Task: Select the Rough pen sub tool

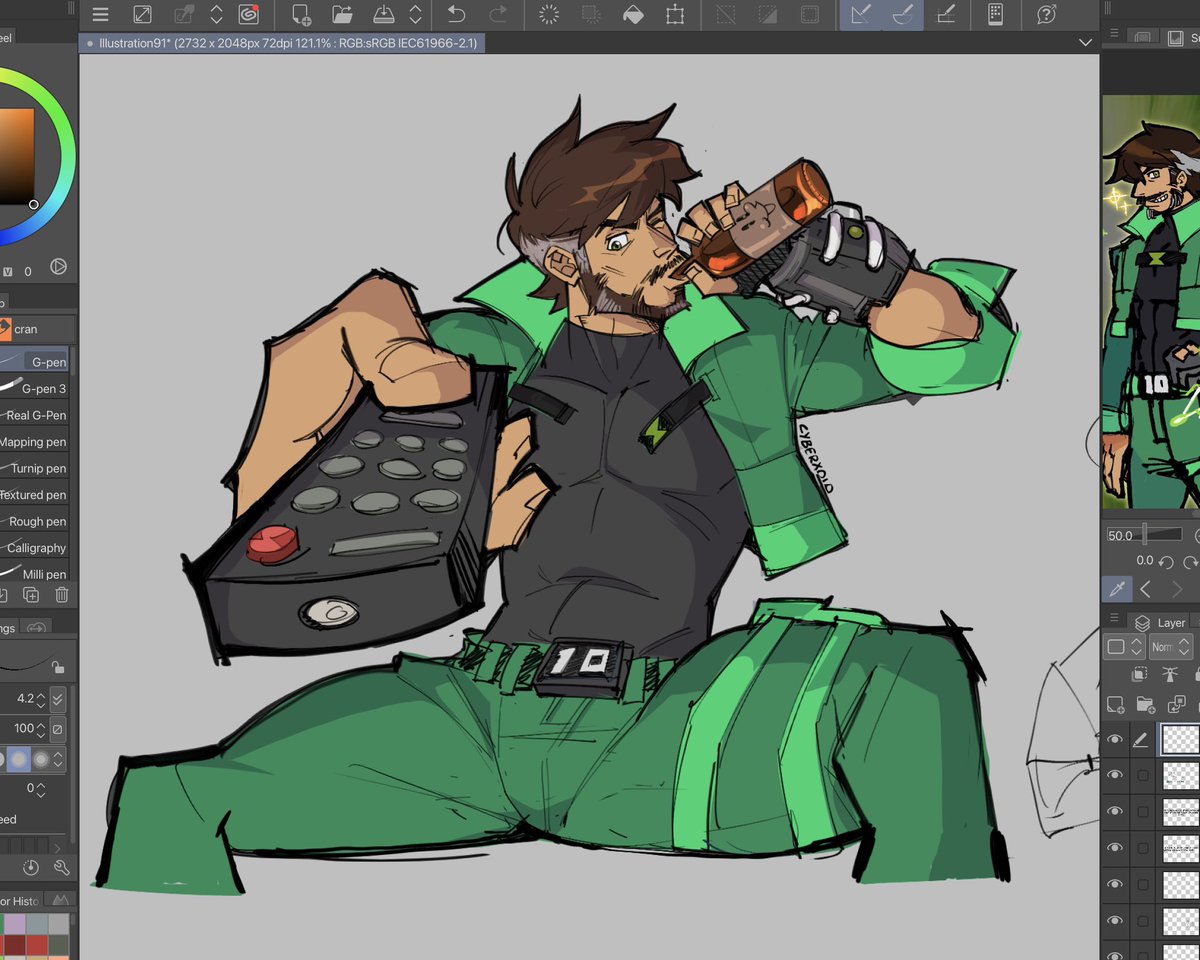Action: pos(34,521)
